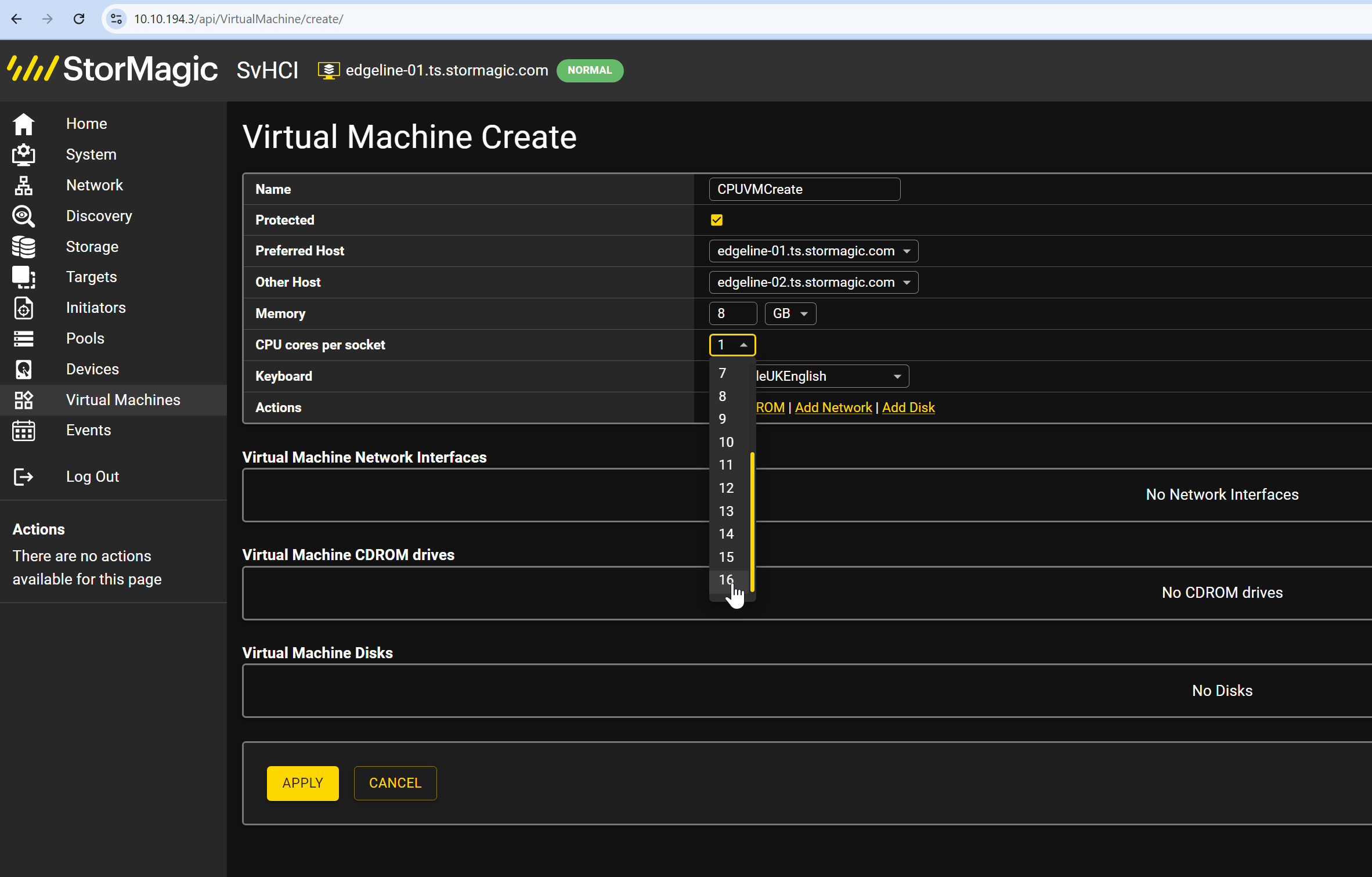Navigate to Storage section
Viewport: 1372px width, 877px height.
(92, 247)
